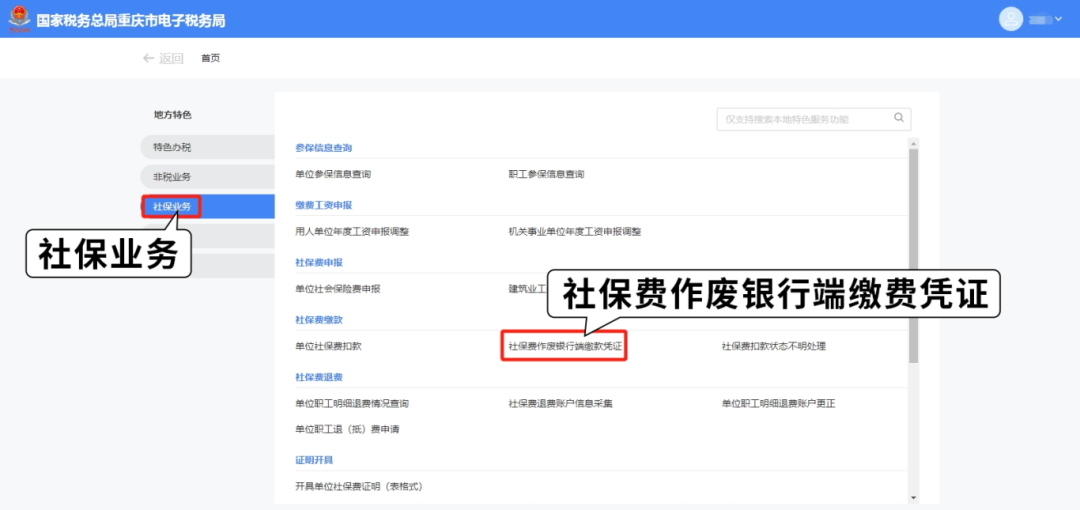Viewport: 1080px width, 510px height.
Task: Open 社保费扣款状态不明处理
Action: [x=774, y=346]
